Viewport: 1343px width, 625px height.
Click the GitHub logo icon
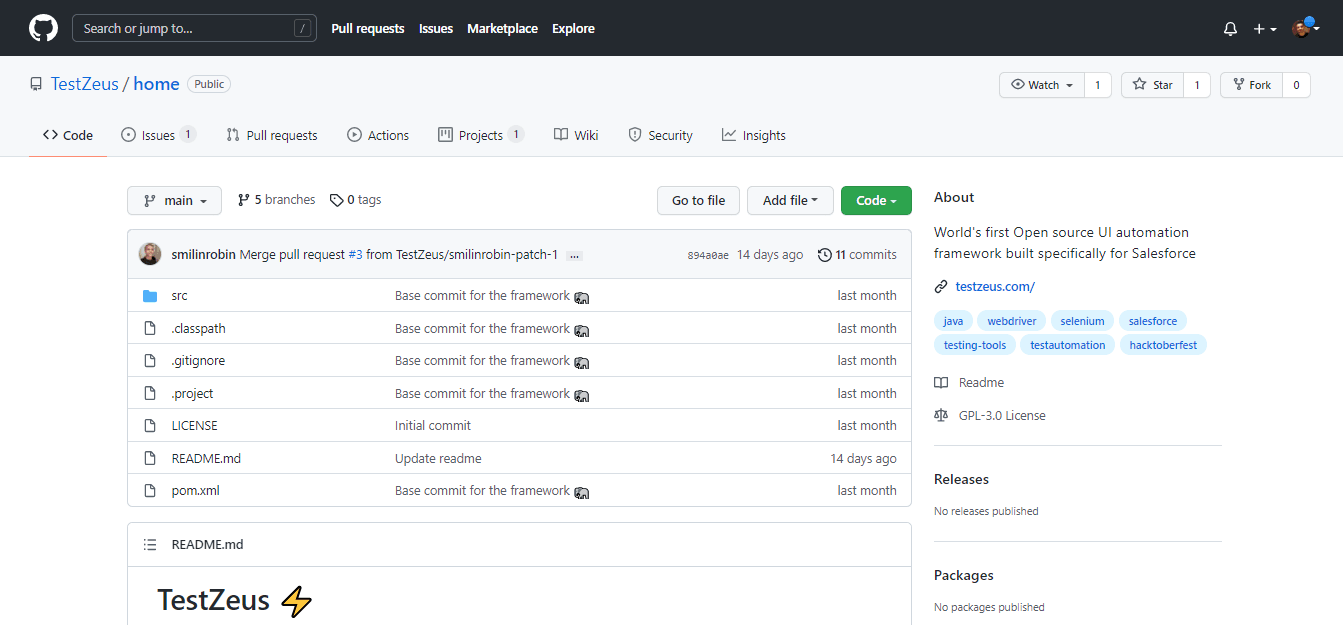pyautogui.click(x=43, y=28)
